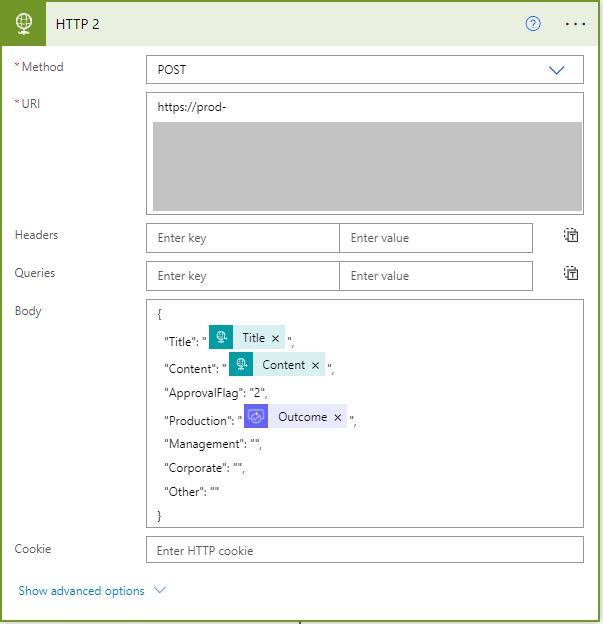Screen dimensions: 603x624
Task: Click the Queries key input field
Action: [243, 276]
